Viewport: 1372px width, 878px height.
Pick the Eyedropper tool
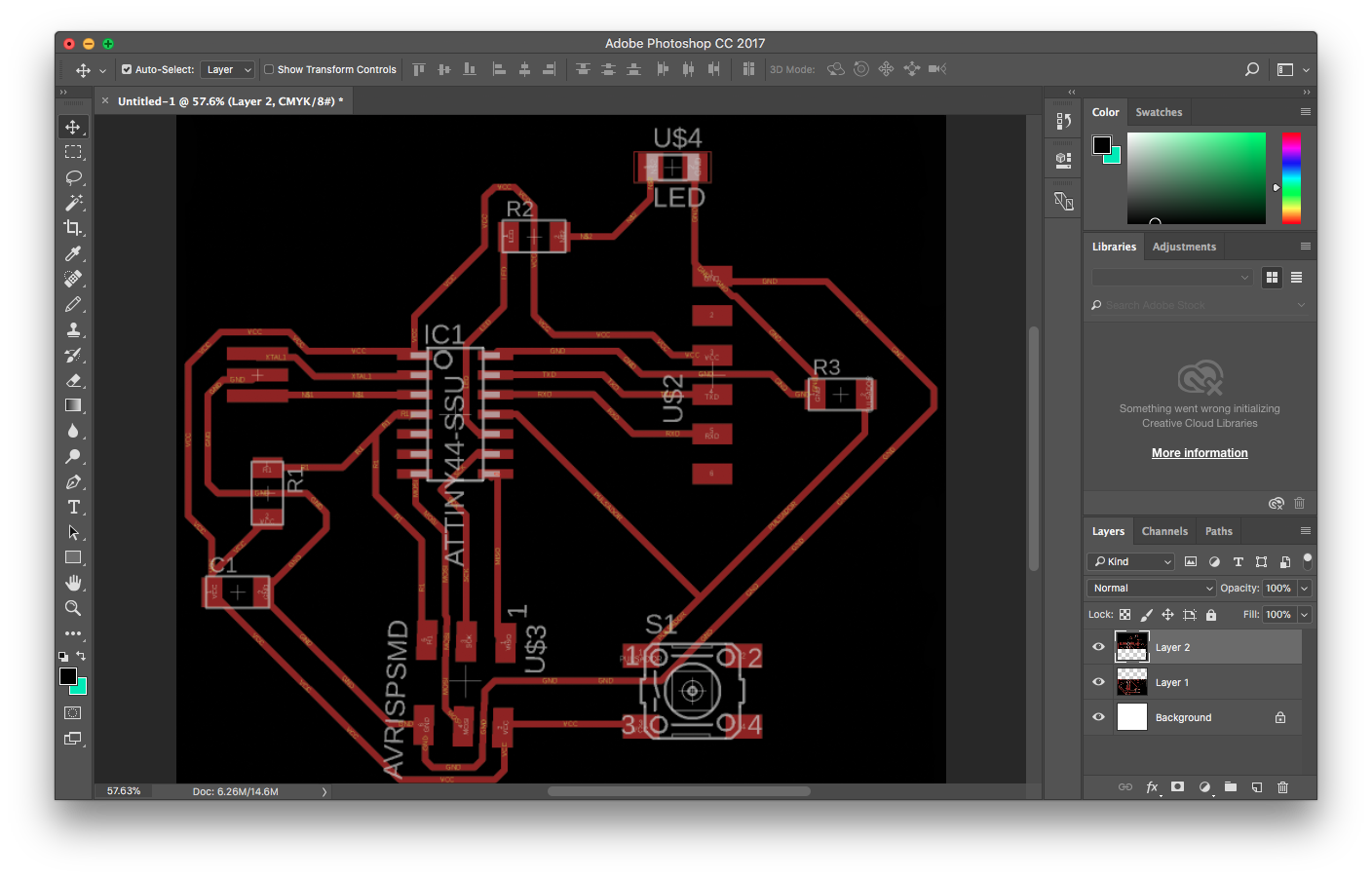coord(73,253)
